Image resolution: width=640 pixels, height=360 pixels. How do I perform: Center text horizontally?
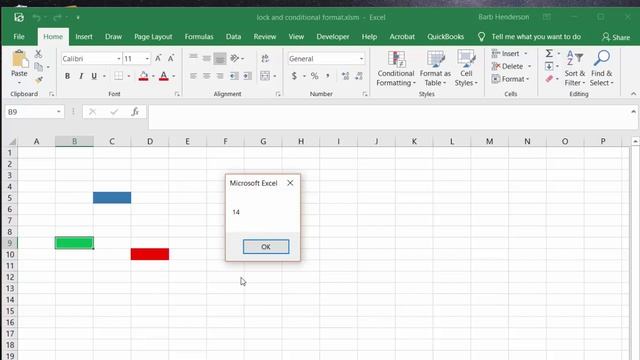click(x=207, y=76)
